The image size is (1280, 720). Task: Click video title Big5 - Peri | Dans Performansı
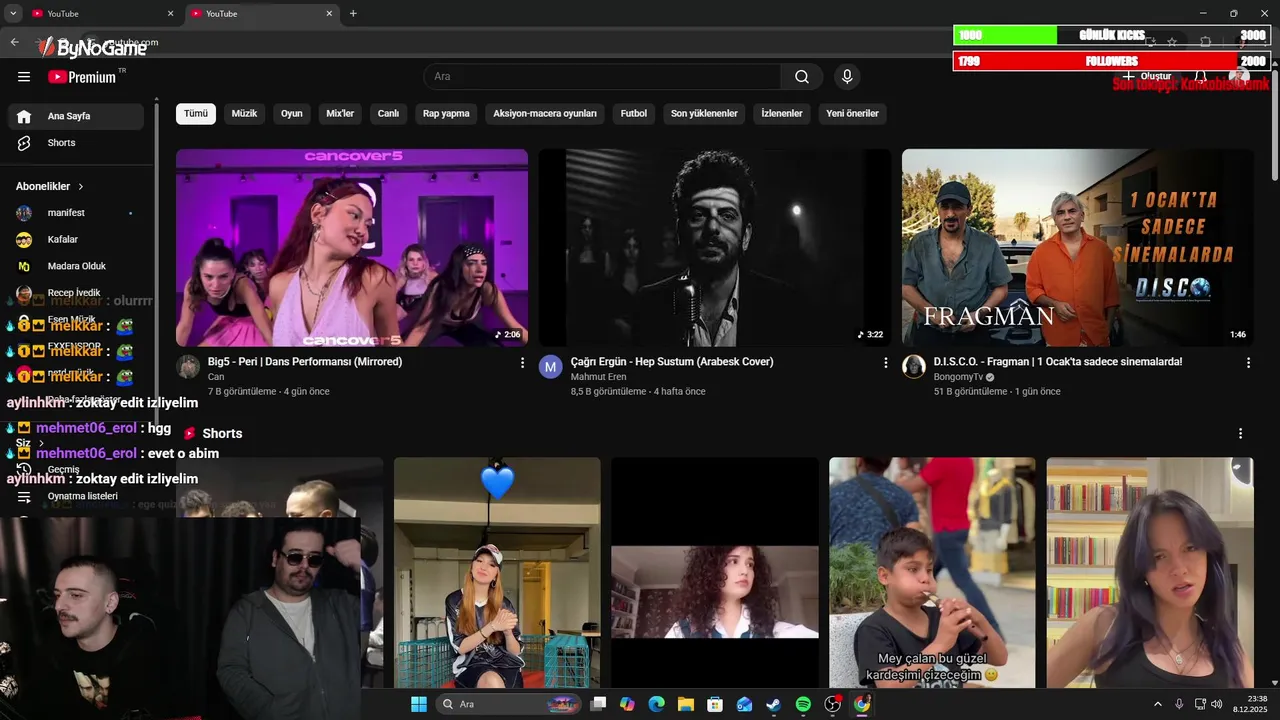pos(305,362)
